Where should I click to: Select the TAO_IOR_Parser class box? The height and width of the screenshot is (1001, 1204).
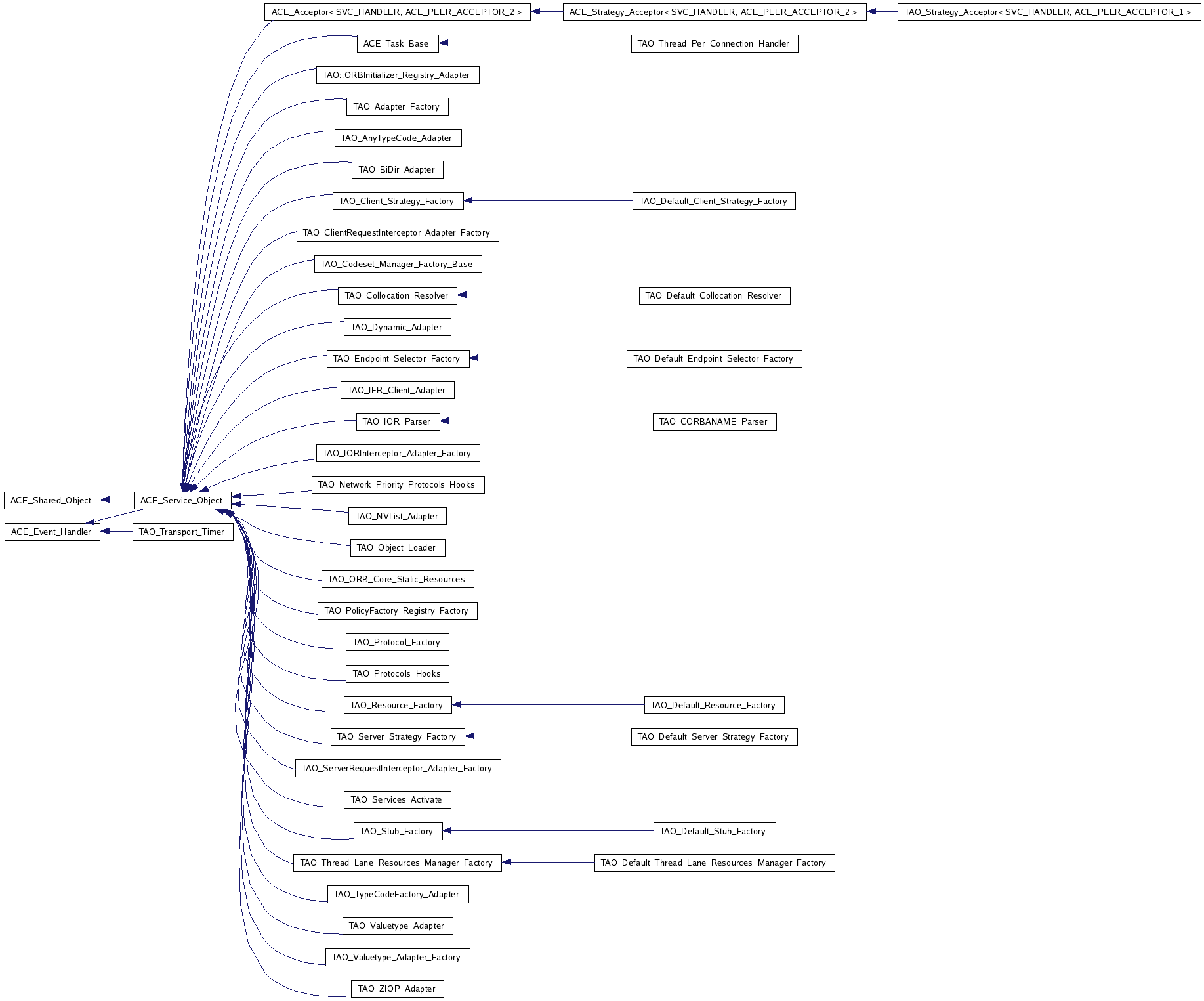(396, 421)
